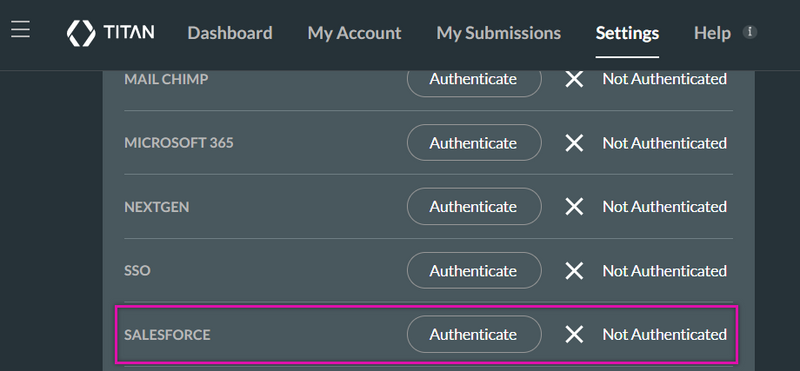This screenshot has height=371, width=800.
Task: Click Not Authenticated status for Salesforce
Action: tap(665, 334)
